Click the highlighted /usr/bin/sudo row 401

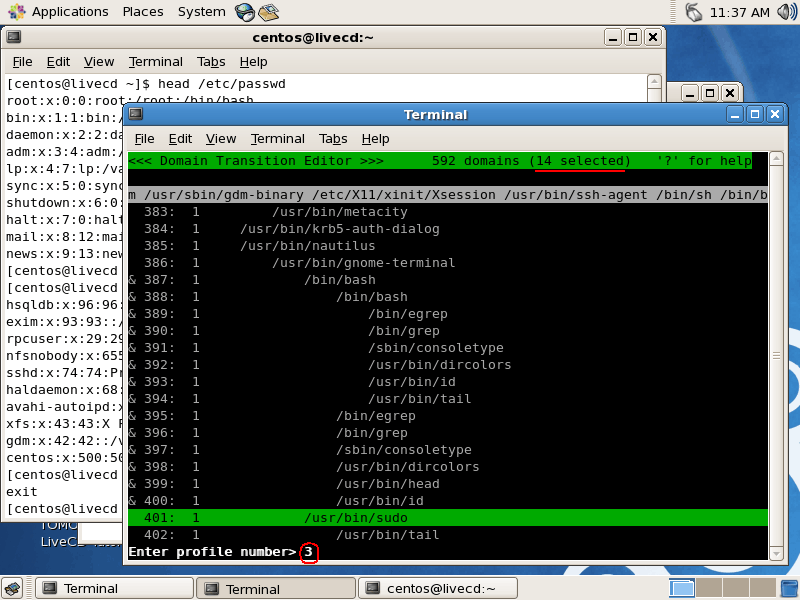click(x=447, y=518)
